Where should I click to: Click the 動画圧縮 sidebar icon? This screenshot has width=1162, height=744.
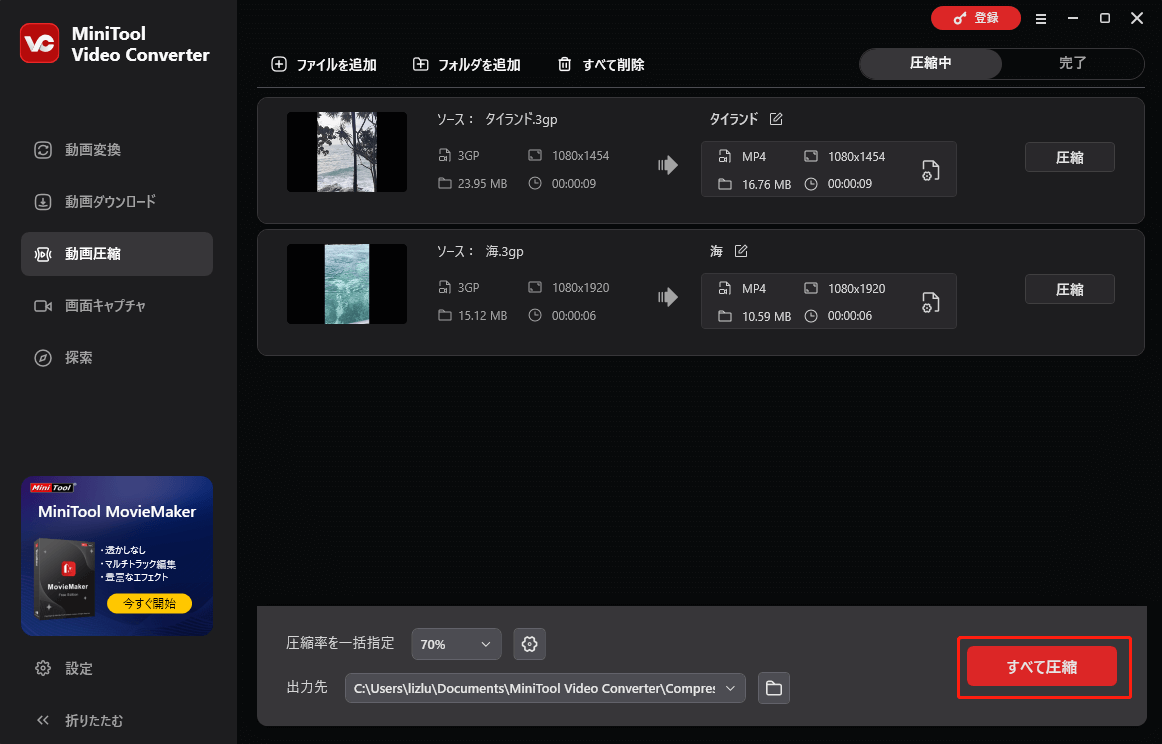coord(43,254)
